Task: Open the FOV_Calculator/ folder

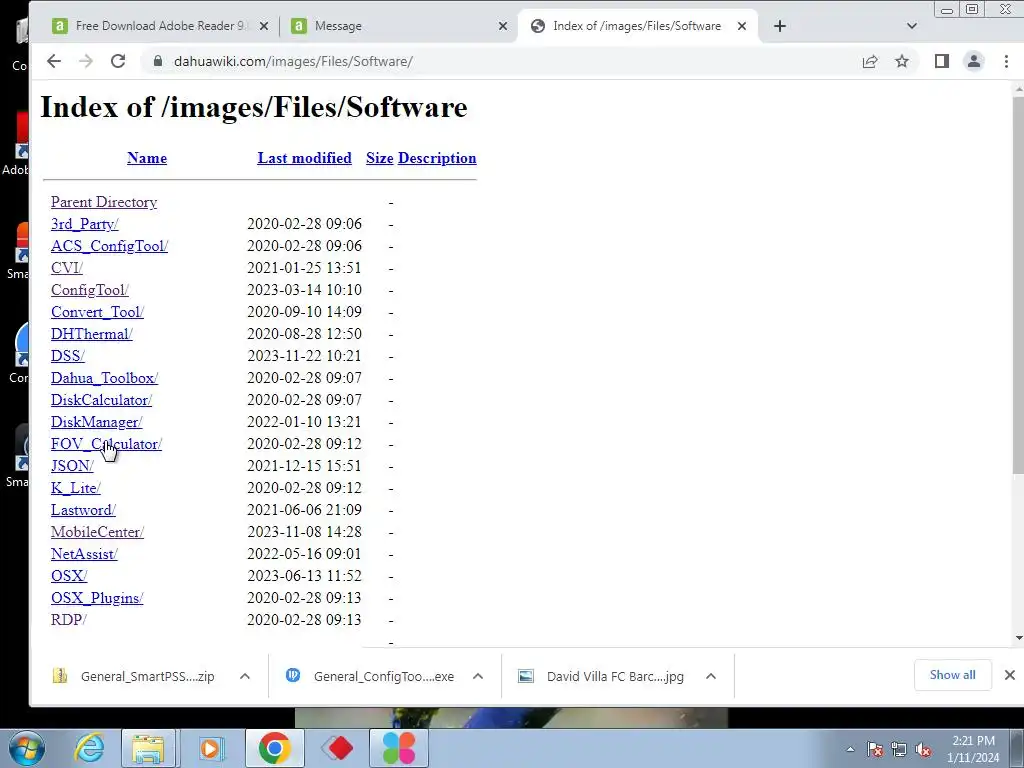Action: 106,444
